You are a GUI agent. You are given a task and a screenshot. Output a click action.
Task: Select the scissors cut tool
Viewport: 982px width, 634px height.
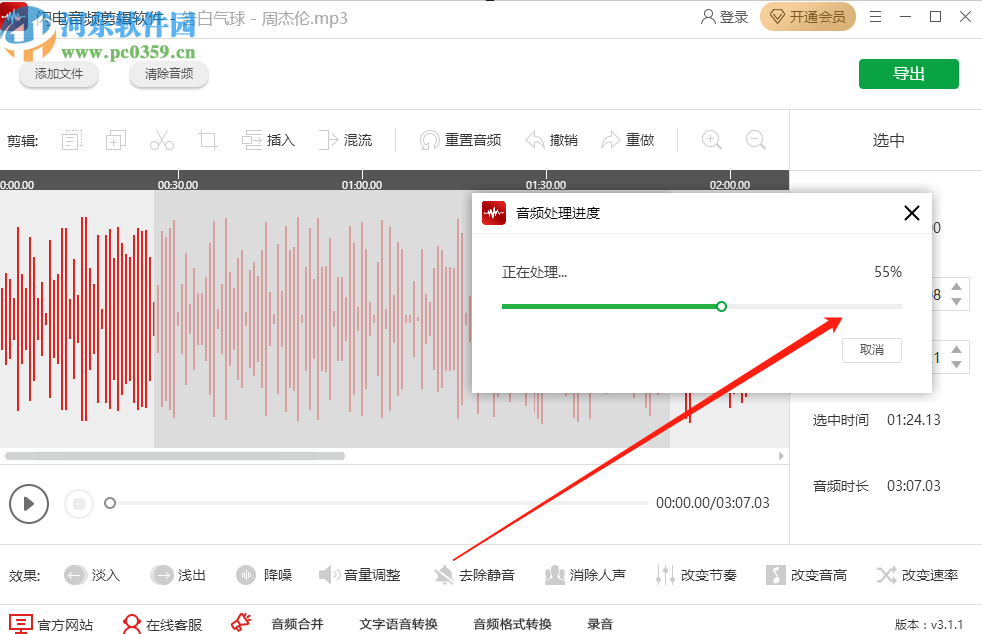tap(162, 140)
